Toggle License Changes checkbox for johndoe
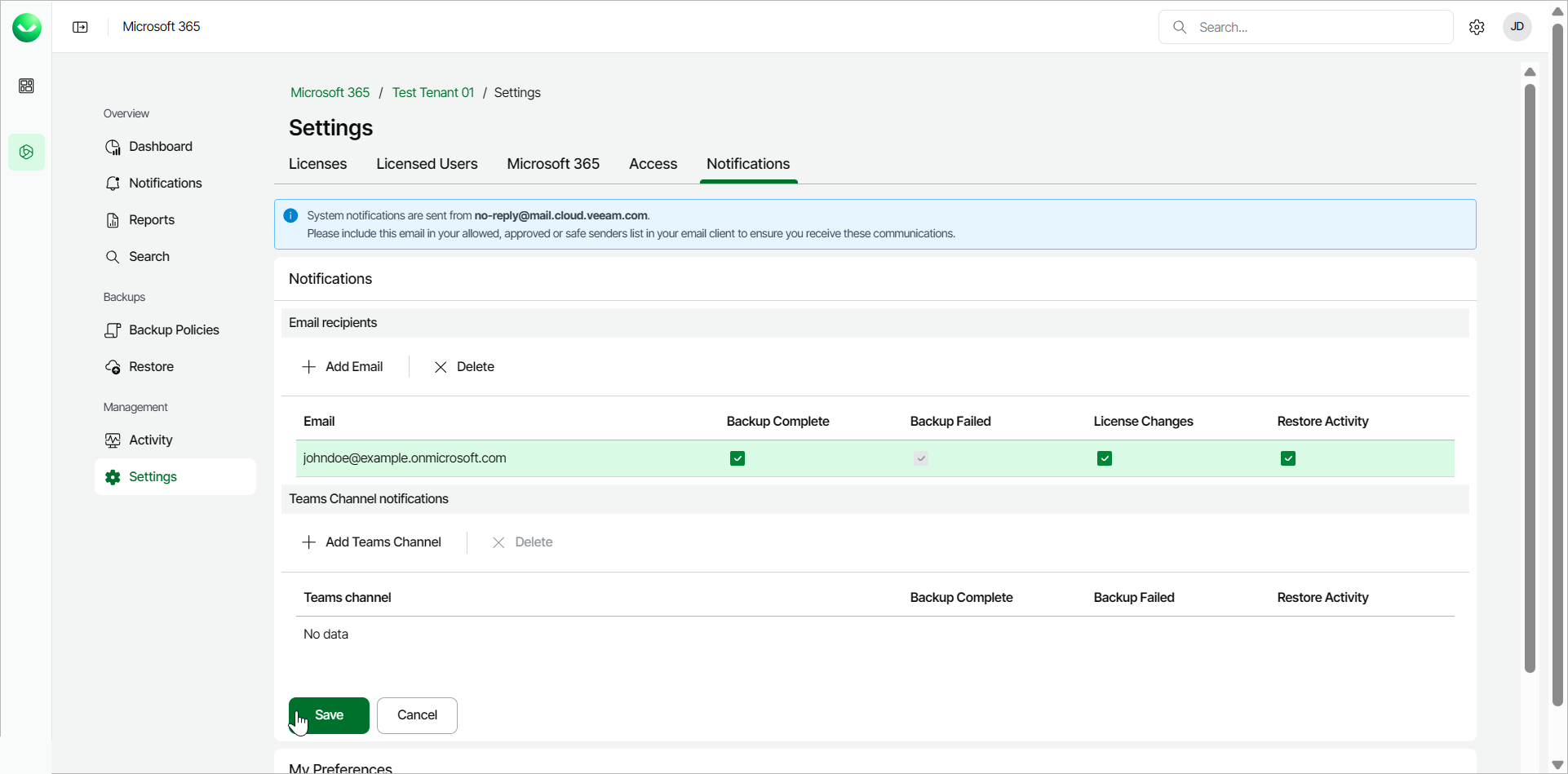The height and width of the screenshot is (774, 1568). coord(1105,458)
